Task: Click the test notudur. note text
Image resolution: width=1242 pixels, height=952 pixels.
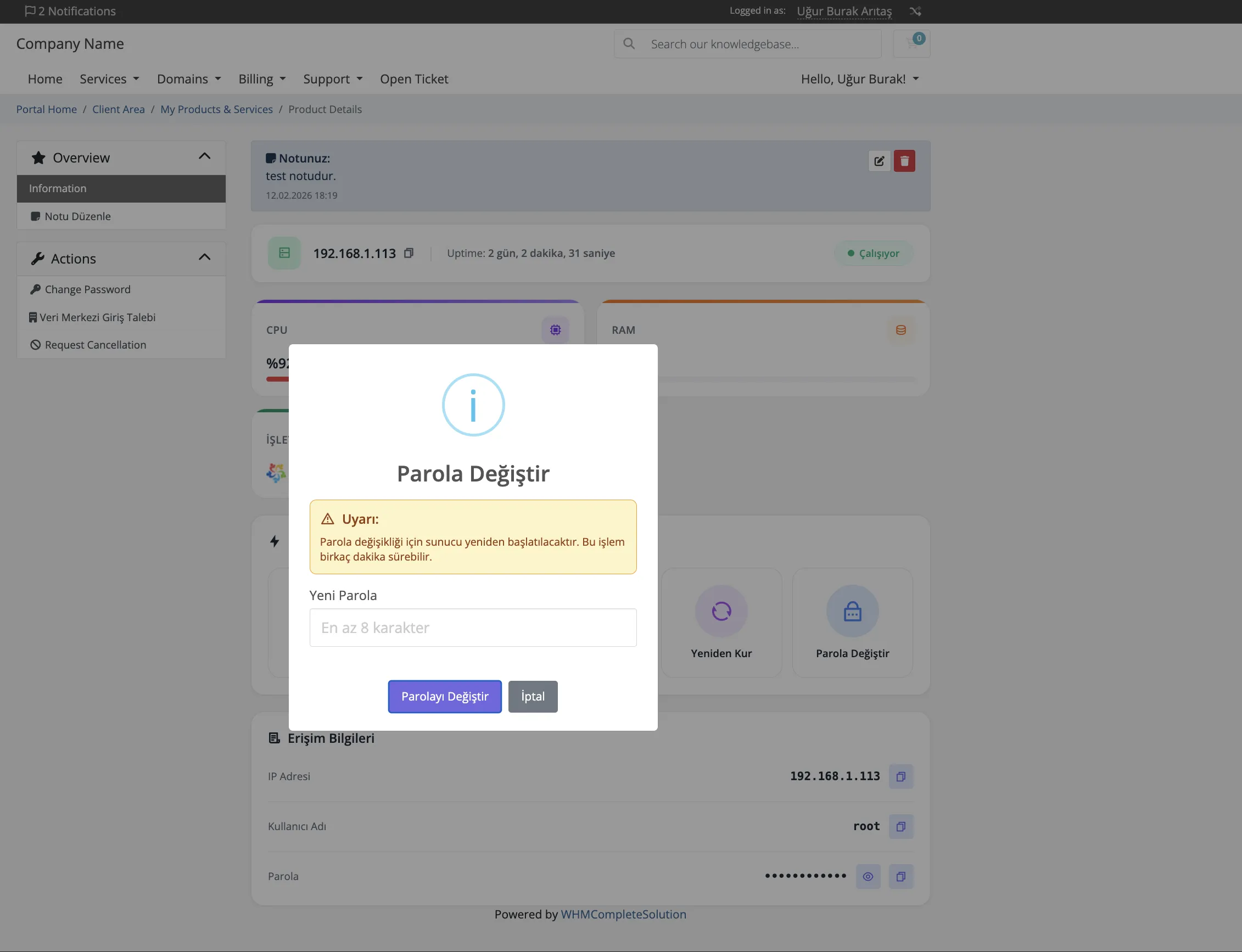Action: point(301,176)
